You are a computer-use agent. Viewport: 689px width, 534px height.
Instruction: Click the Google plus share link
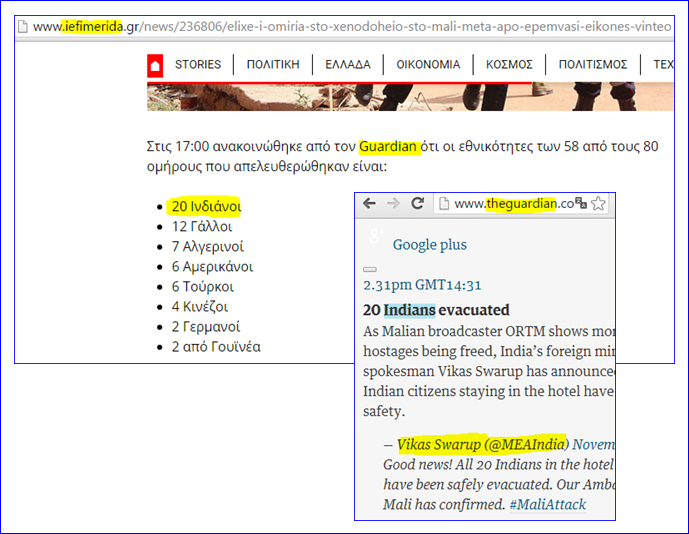point(429,245)
